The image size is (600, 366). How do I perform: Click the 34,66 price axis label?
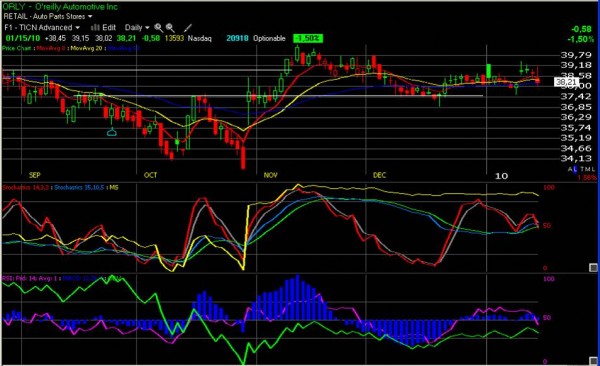click(x=576, y=148)
